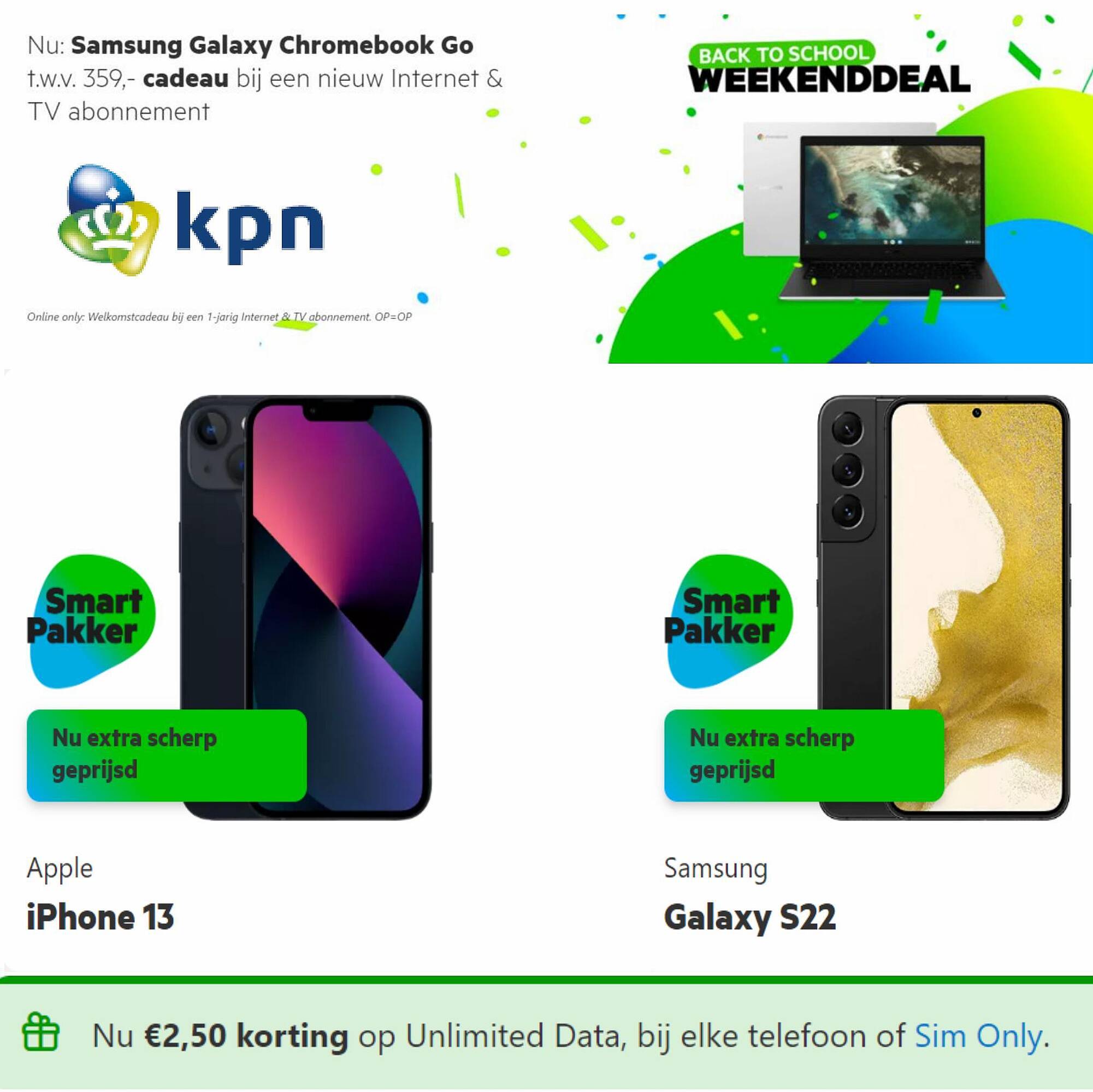Select the Galaxy S22 product image
Screen dimensions: 1093x1092
click(944, 607)
